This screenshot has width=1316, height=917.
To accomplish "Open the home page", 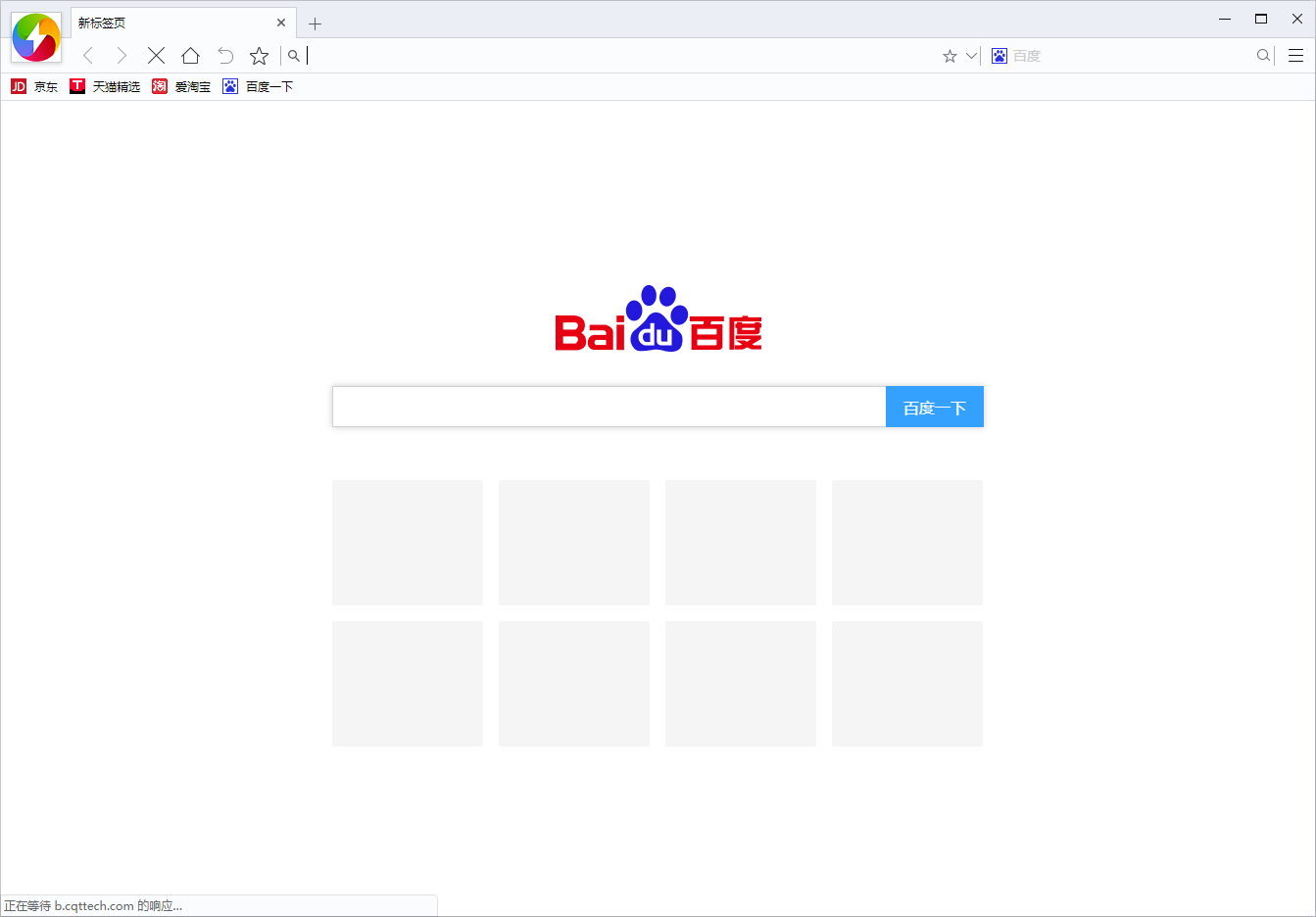I will click(190, 56).
